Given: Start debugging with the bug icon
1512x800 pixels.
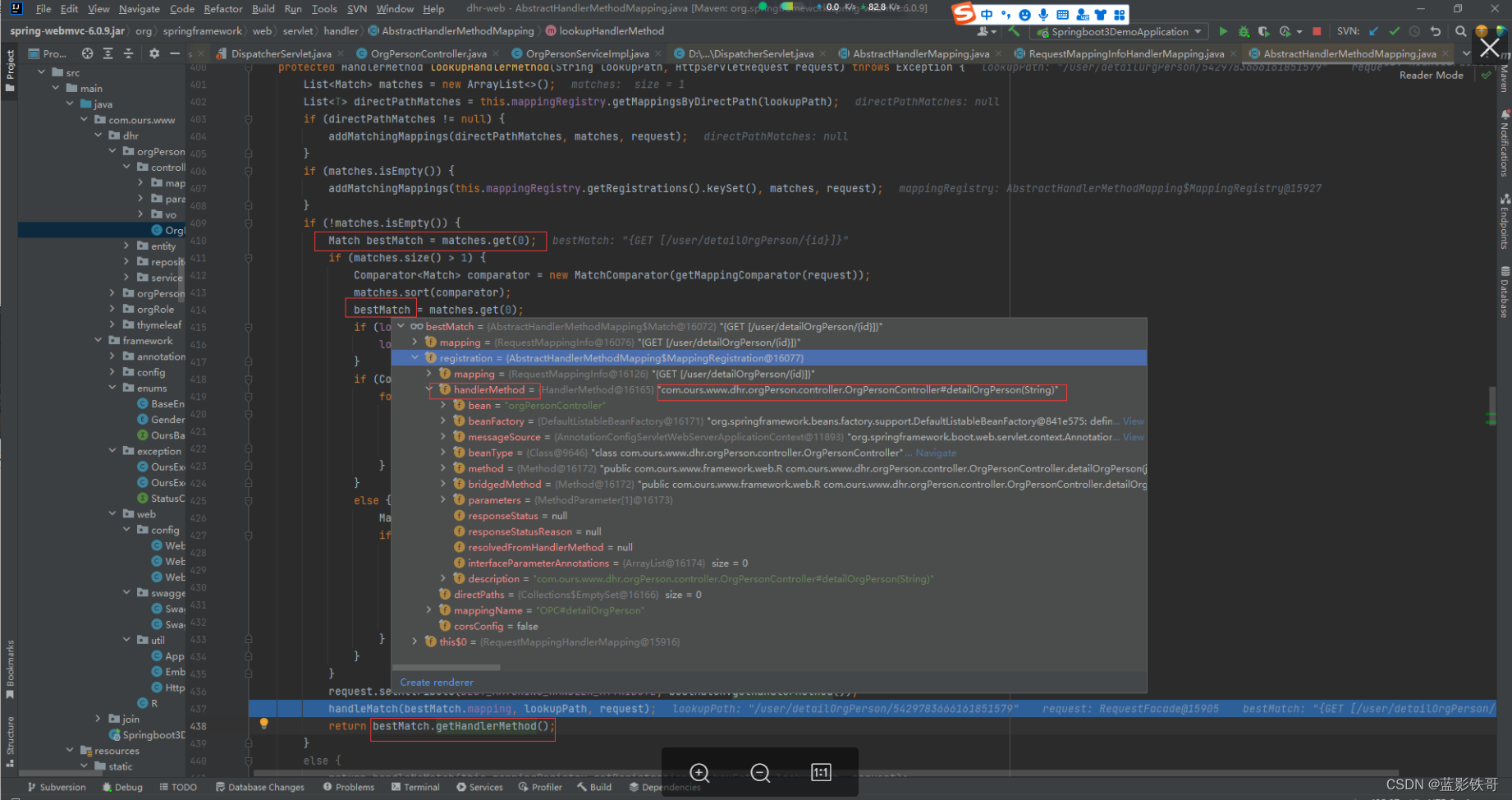Looking at the screenshot, I should pos(1244,31).
